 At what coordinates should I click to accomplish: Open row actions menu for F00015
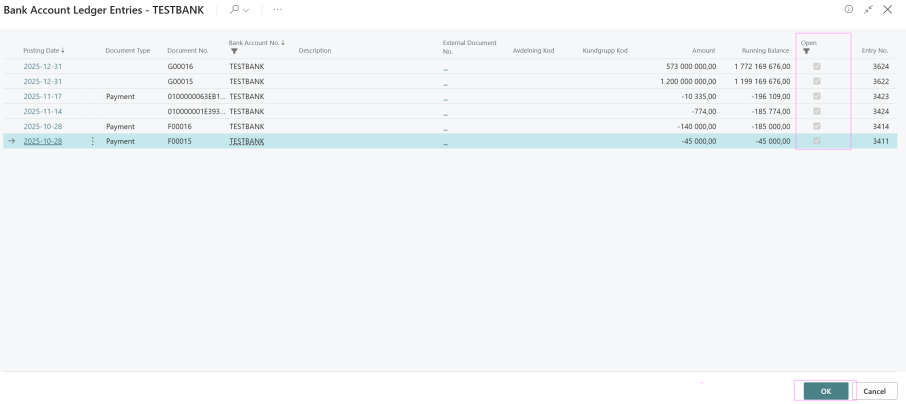(92, 141)
